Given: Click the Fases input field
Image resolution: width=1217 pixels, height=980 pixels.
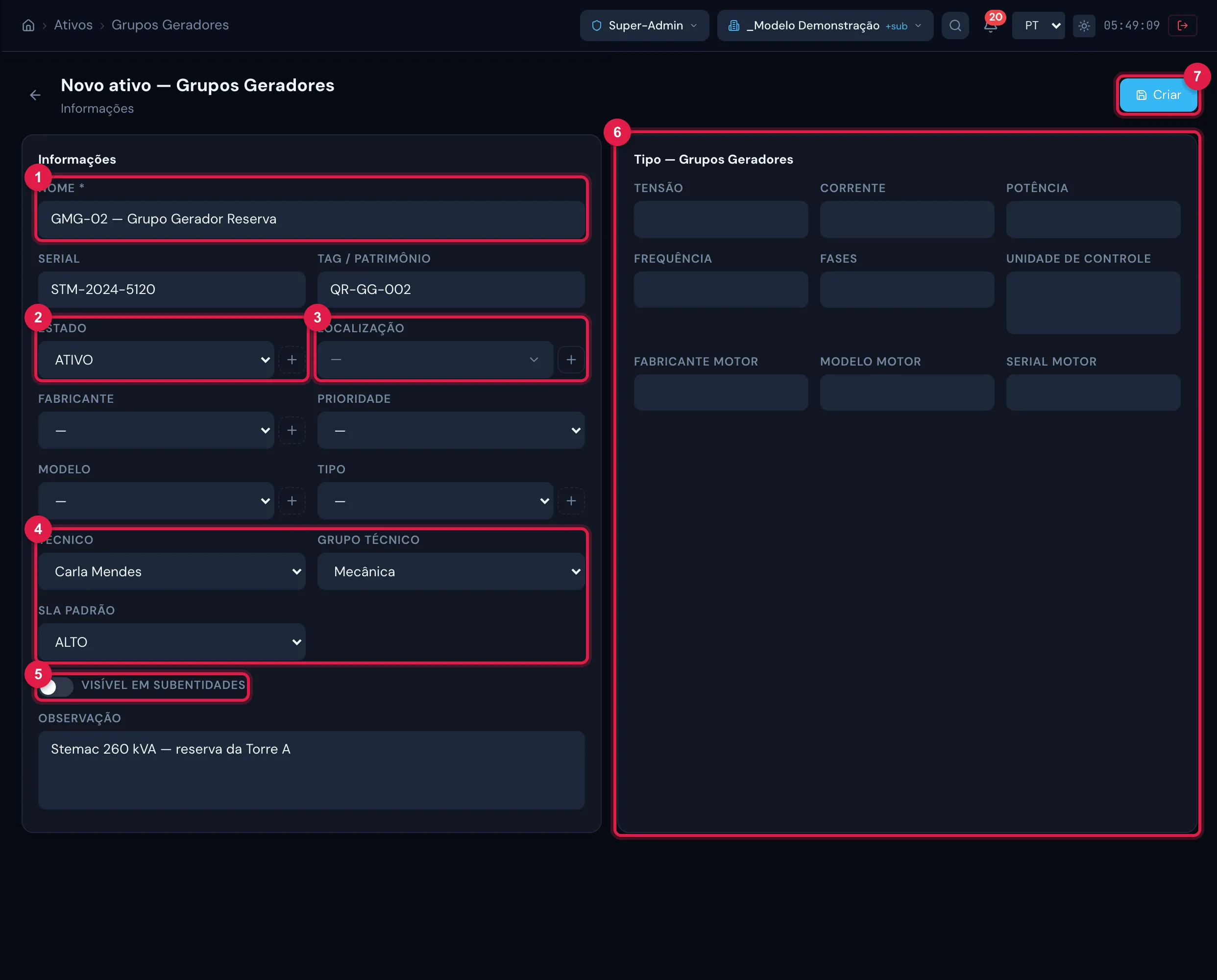Looking at the screenshot, I should [907, 290].
